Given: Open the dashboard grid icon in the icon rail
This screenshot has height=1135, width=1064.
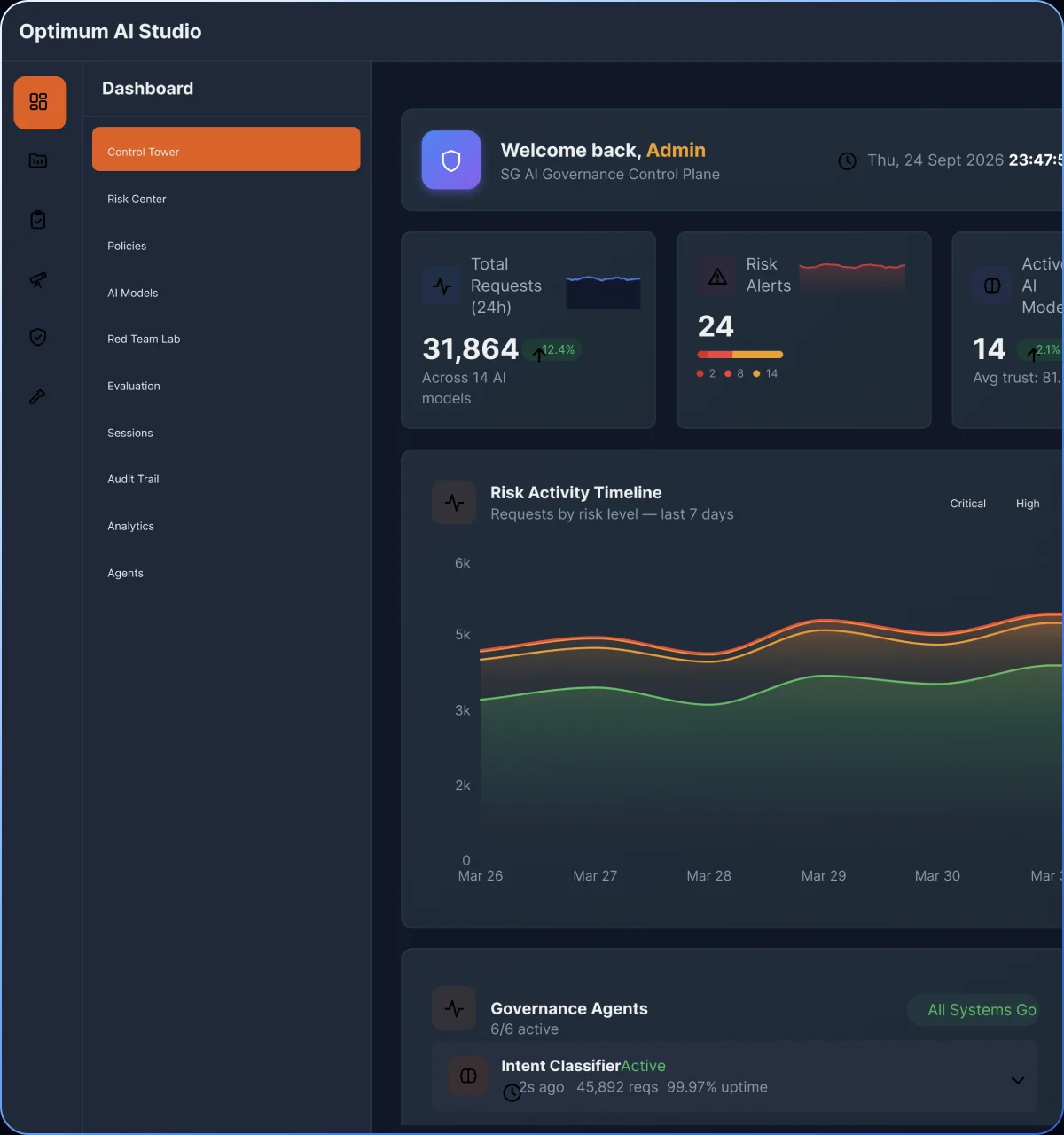Looking at the screenshot, I should [40, 102].
